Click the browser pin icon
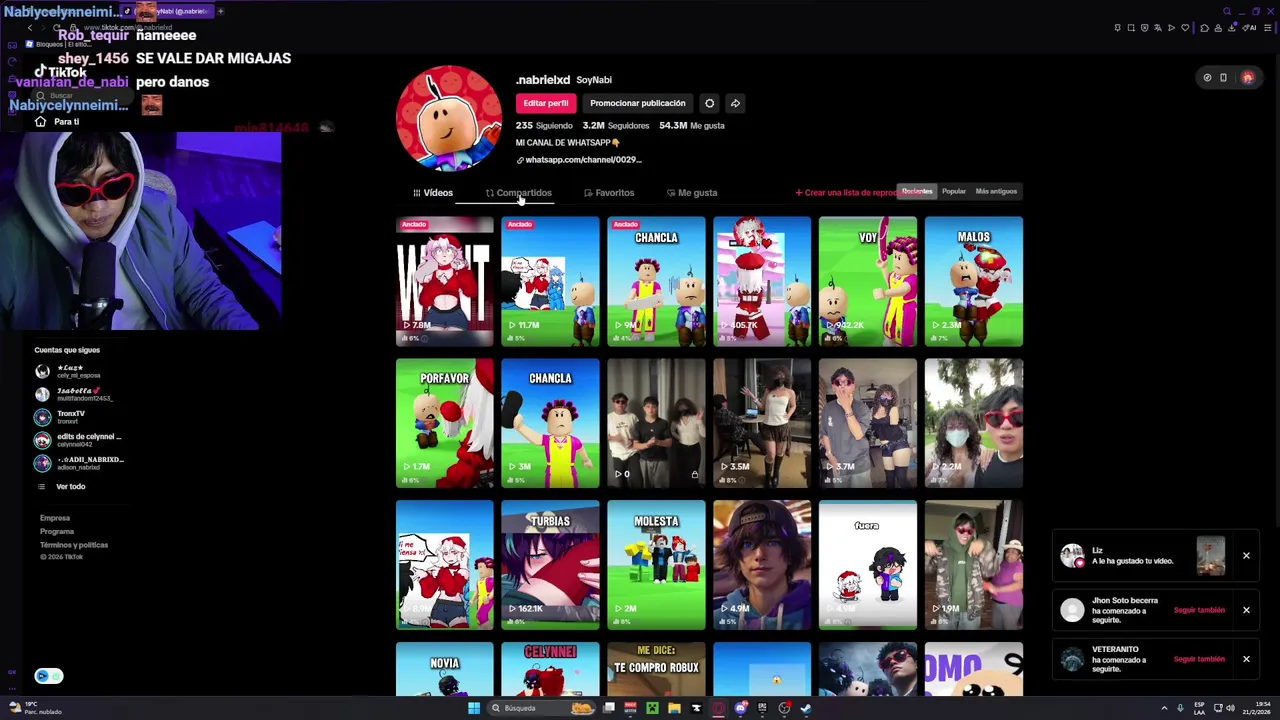The width and height of the screenshot is (1280, 720). [1118, 28]
